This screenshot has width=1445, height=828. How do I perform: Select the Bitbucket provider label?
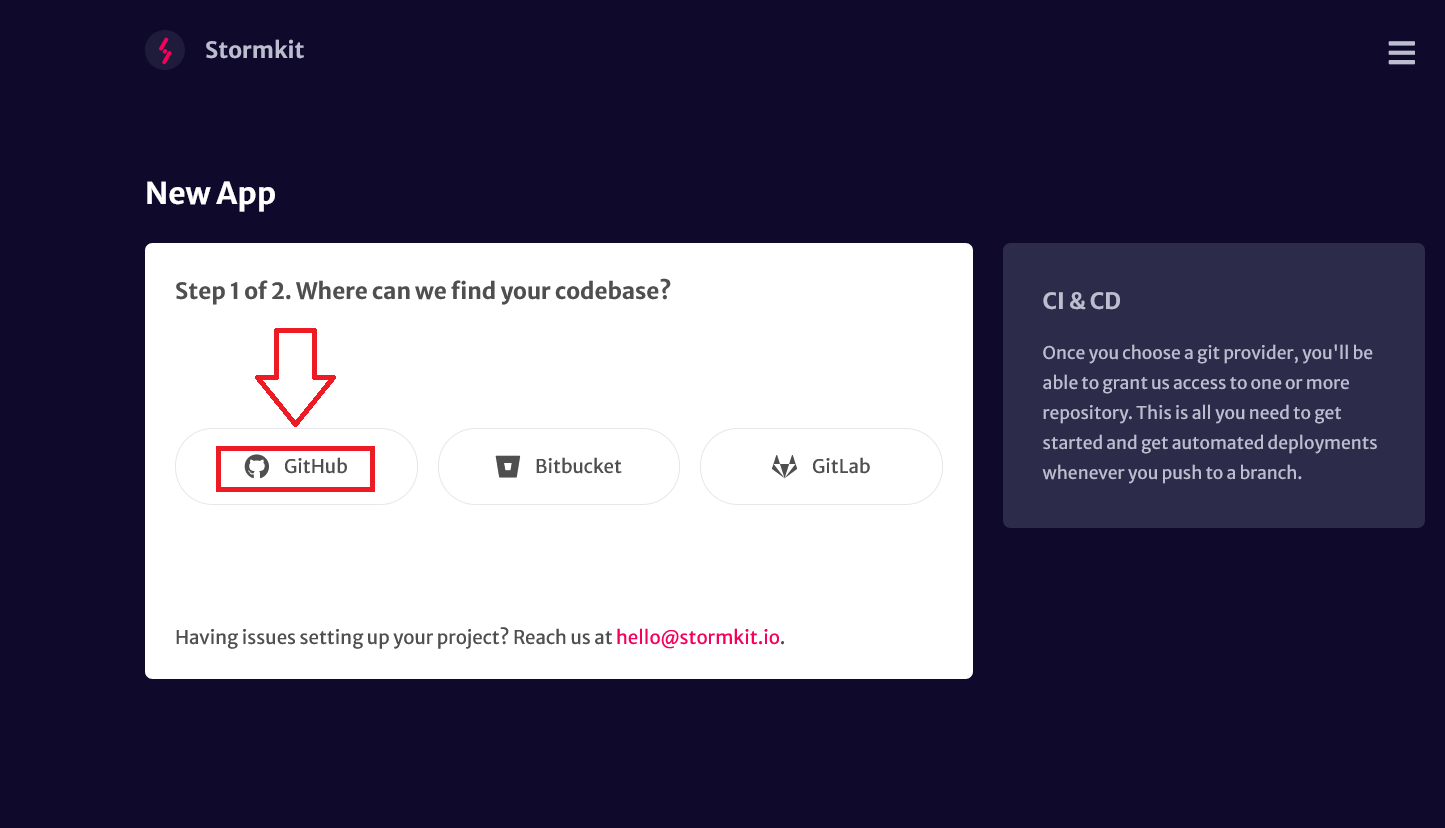coord(578,466)
